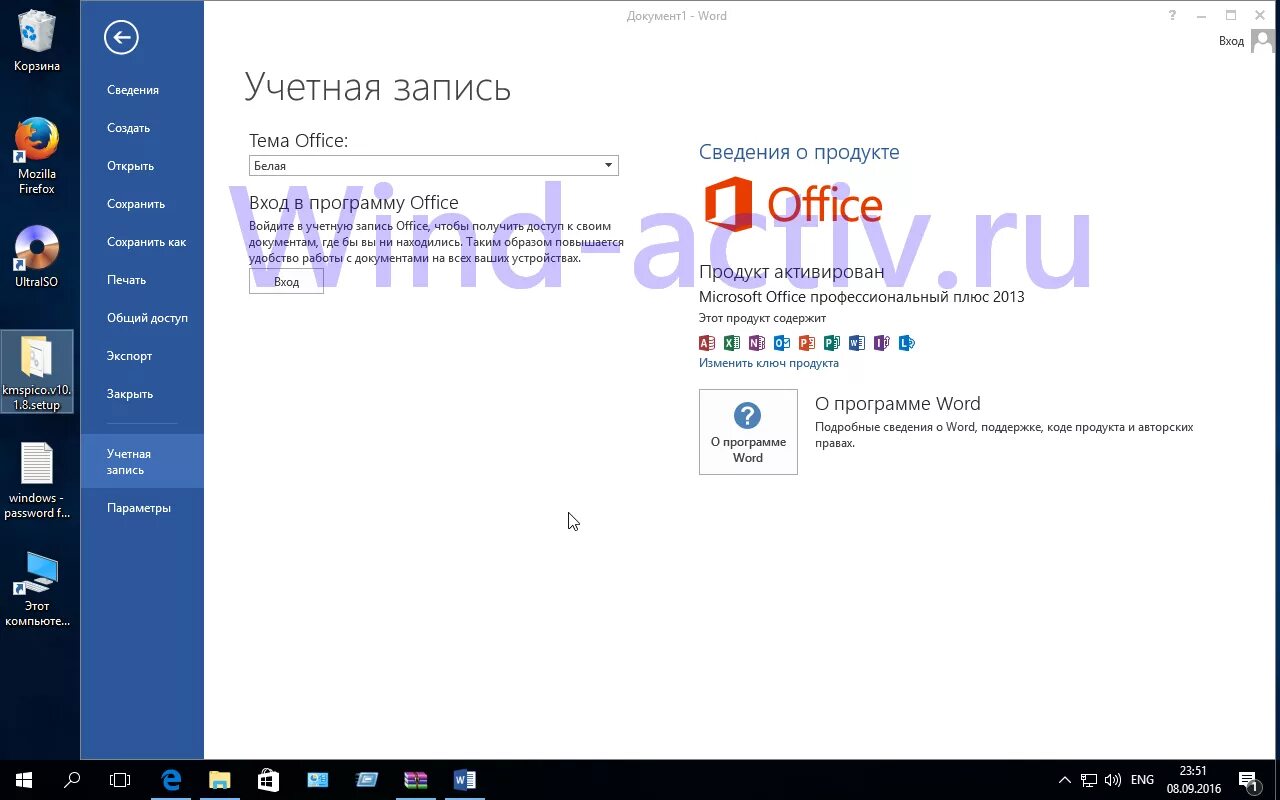The image size is (1280, 800).
Task: Click the network tray icon
Action: pyautogui.click(x=1089, y=780)
